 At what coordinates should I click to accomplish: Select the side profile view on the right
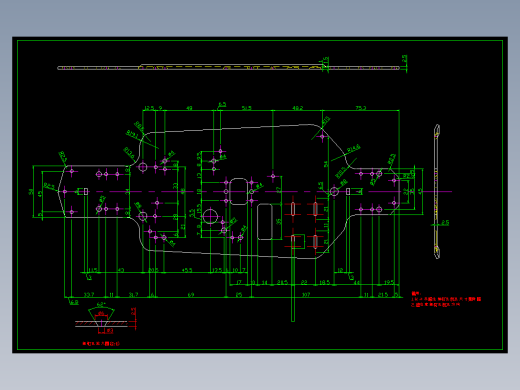437,191
